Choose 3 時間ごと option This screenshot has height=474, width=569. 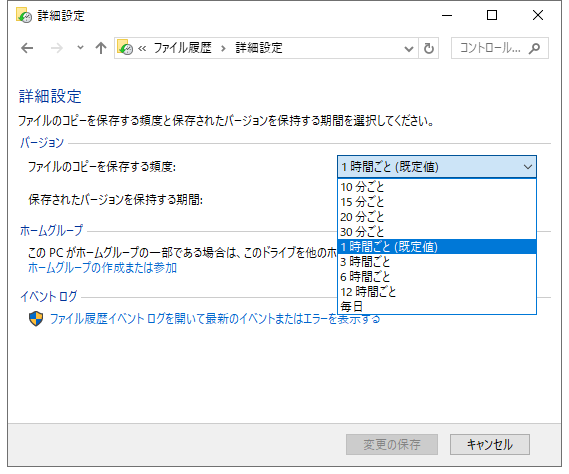(x=437, y=262)
